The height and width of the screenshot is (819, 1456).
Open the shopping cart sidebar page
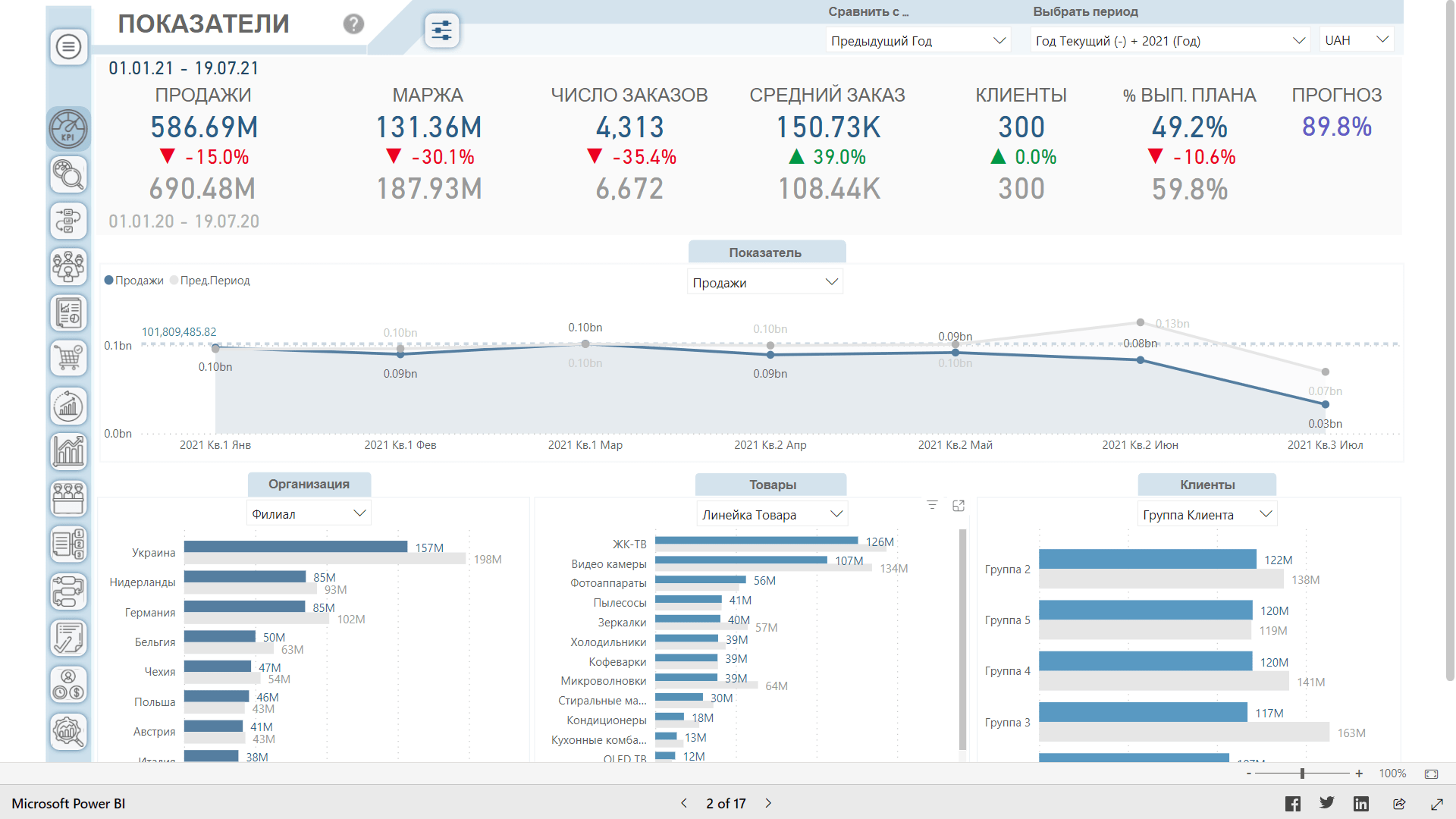coord(68,358)
